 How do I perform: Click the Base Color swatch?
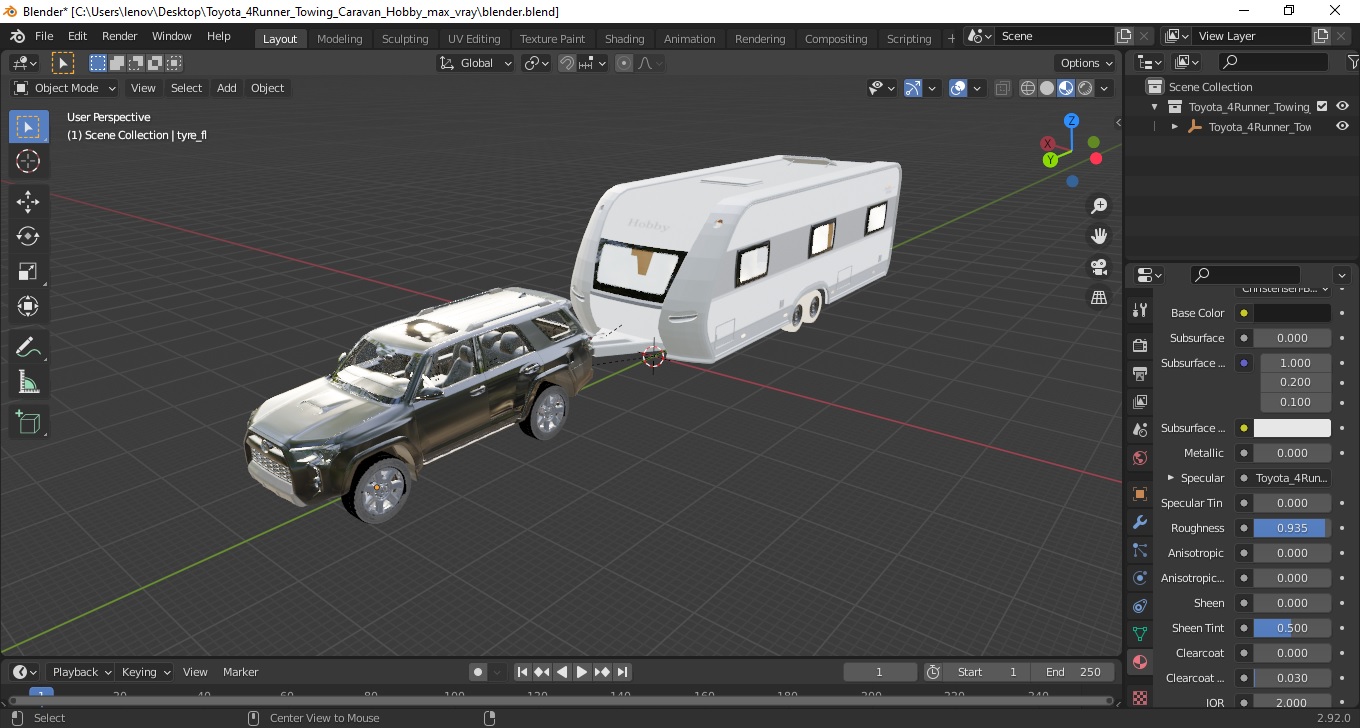tap(1292, 313)
